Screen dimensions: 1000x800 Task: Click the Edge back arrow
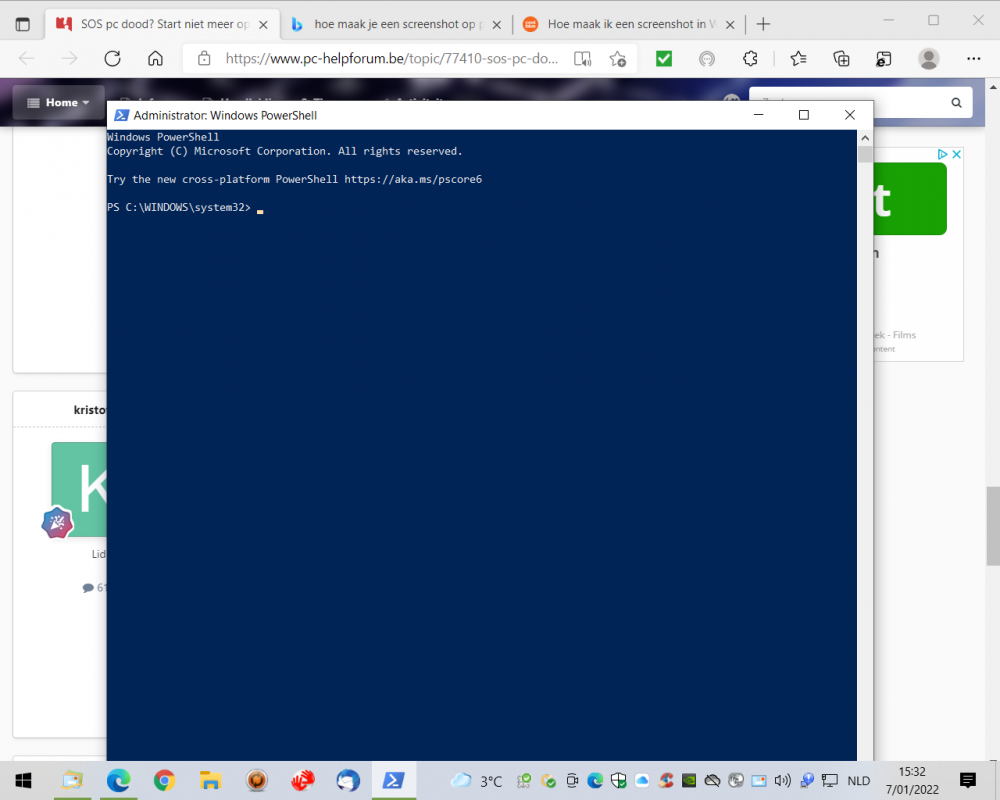[x=26, y=59]
